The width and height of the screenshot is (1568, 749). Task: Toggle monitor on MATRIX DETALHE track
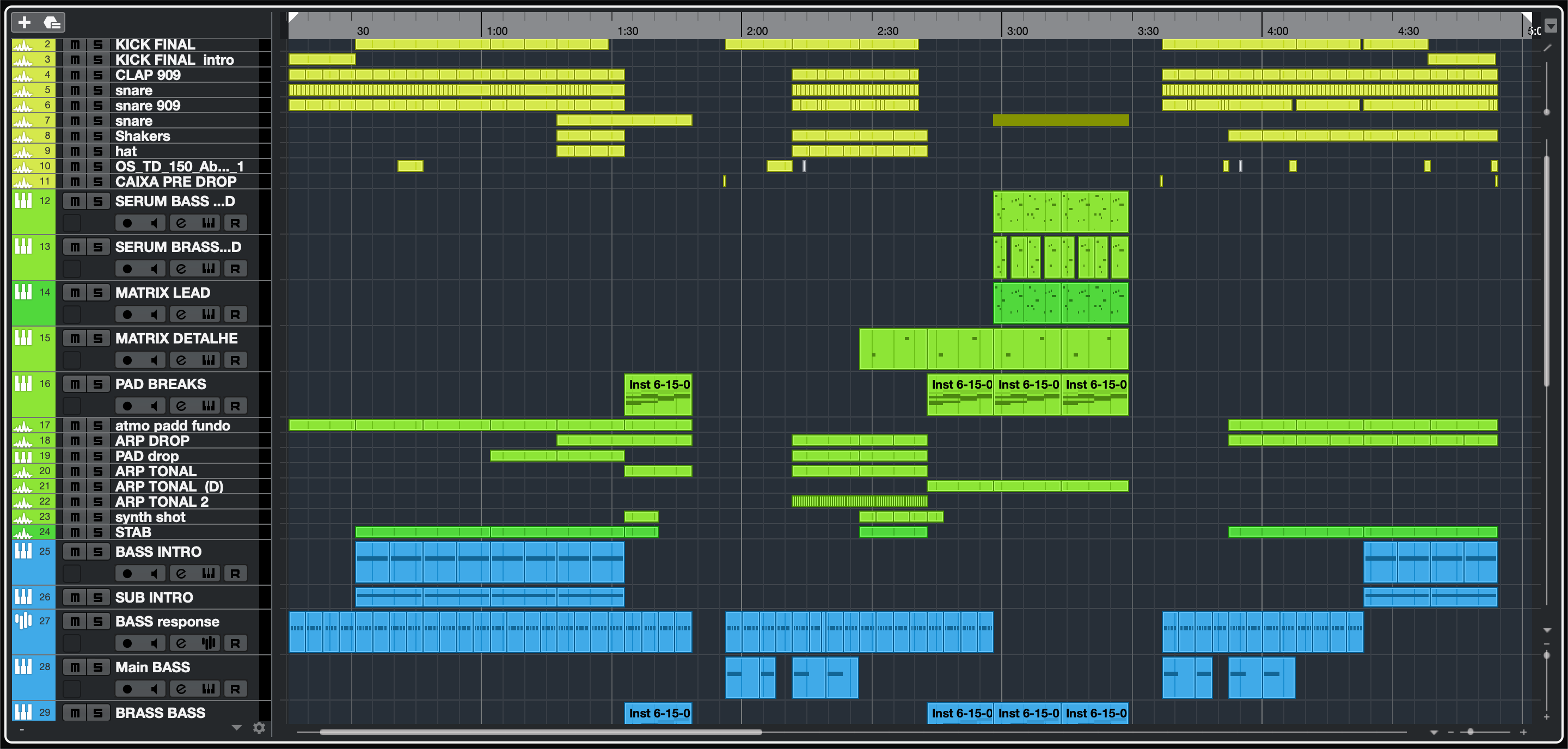155,360
